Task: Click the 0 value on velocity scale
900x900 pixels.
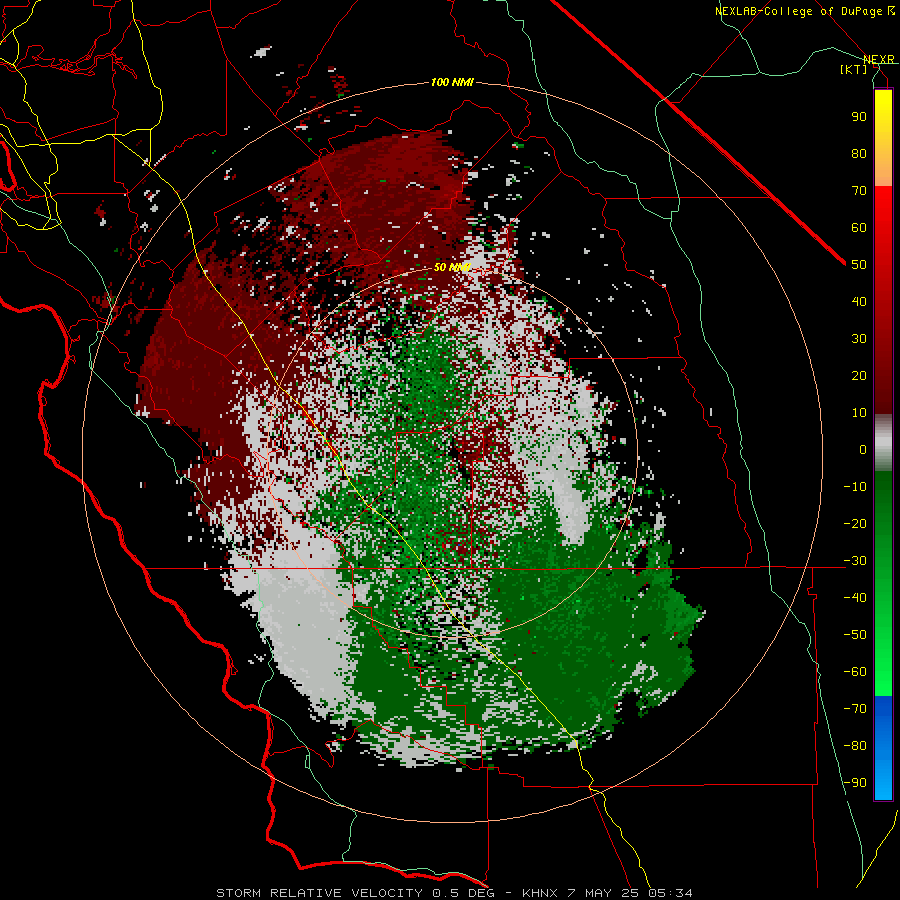Action: (863, 449)
